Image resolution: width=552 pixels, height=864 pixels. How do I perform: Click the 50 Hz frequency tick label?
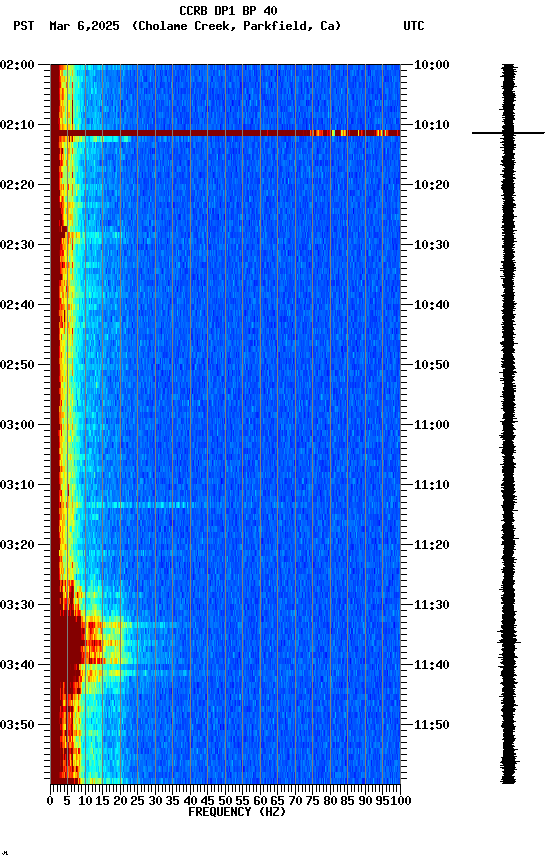[225, 802]
